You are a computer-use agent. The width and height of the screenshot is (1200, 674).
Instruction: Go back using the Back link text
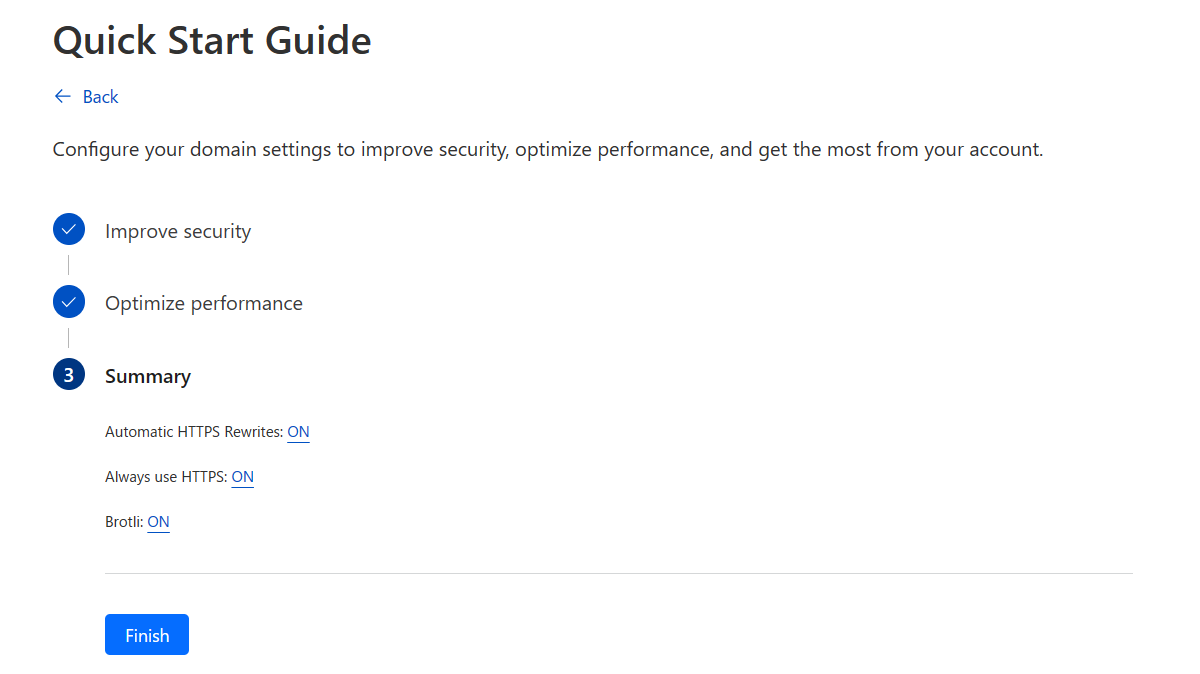pyautogui.click(x=100, y=97)
